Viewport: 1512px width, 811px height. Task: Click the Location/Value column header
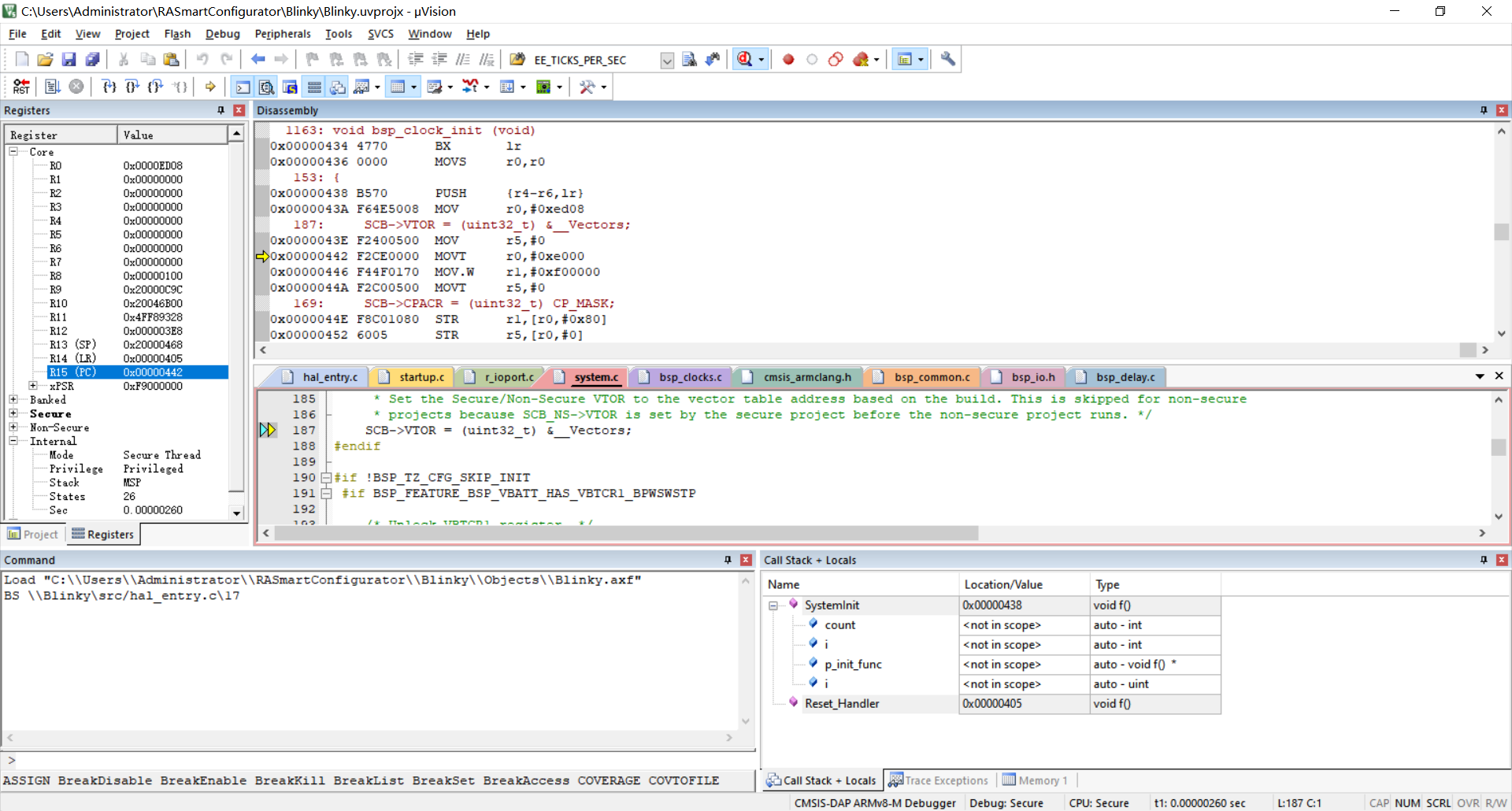tap(1024, 584)
